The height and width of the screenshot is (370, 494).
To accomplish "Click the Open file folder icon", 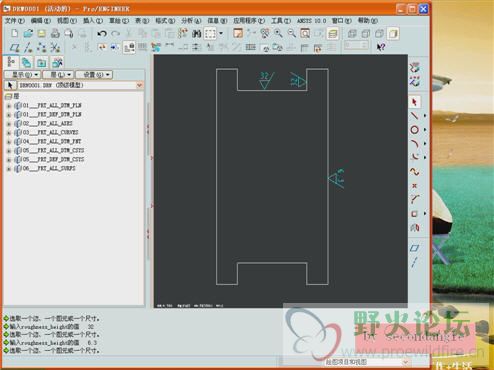I will click(x=28, y=33).
